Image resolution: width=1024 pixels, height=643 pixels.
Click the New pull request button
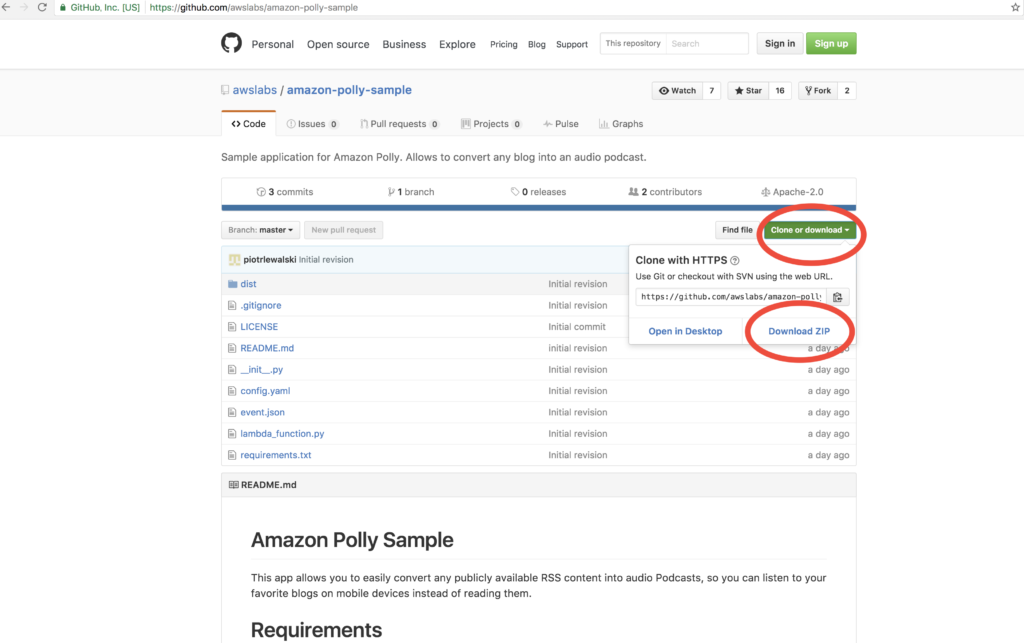[344, 230]
